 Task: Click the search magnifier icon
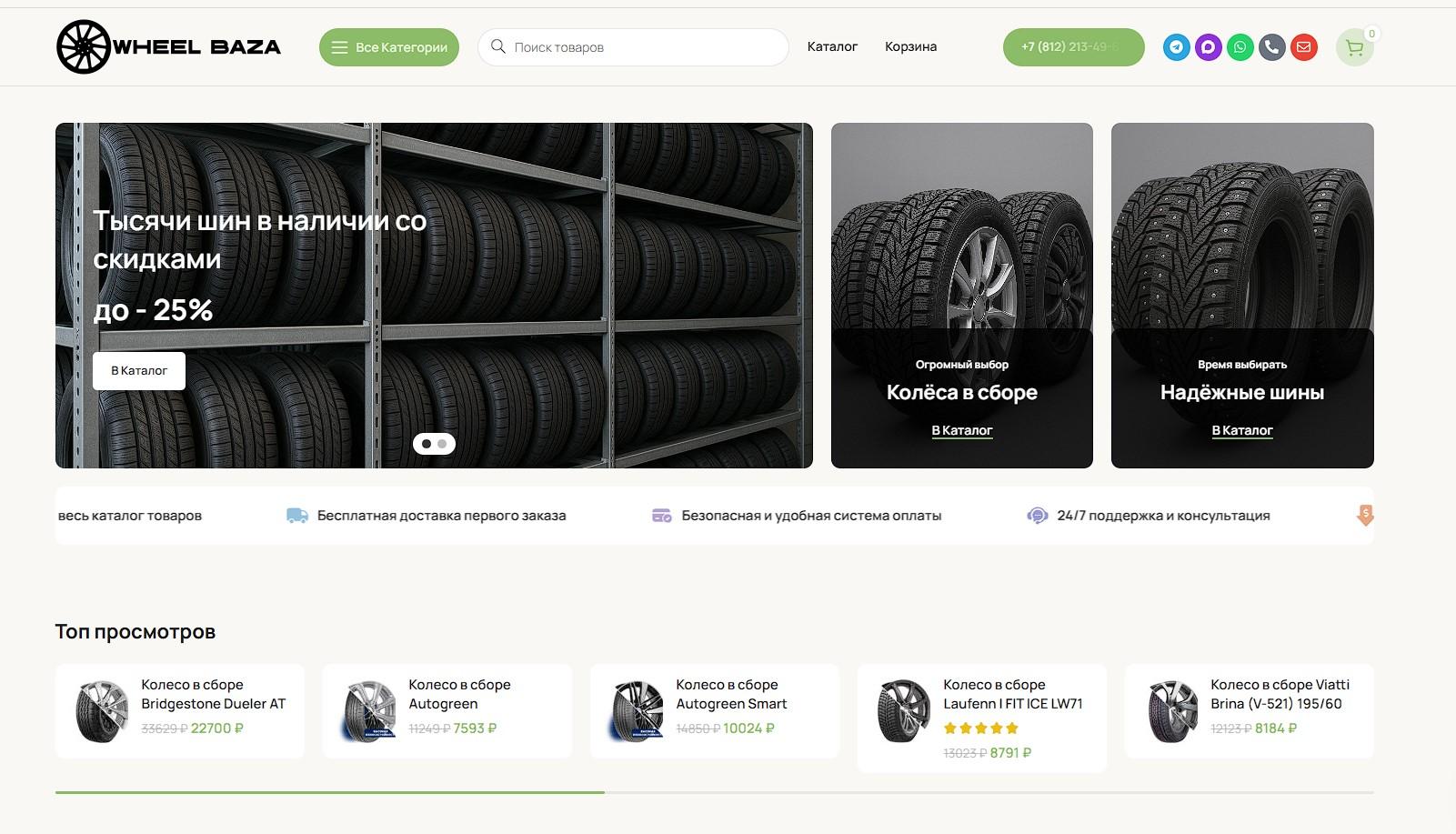pyautogui.click(x=497, y=46)
